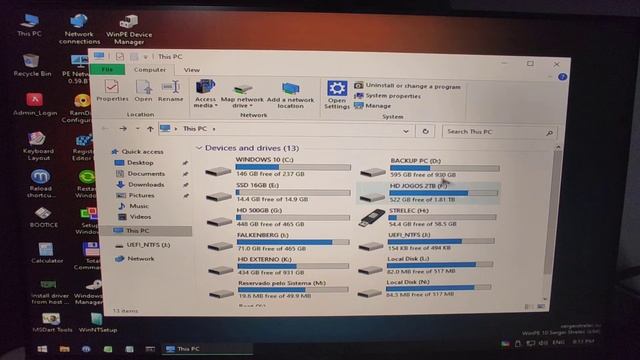Go up one folder level arrow
The width and height of the screenshot is (640, 360).
[x=150, y=129]
